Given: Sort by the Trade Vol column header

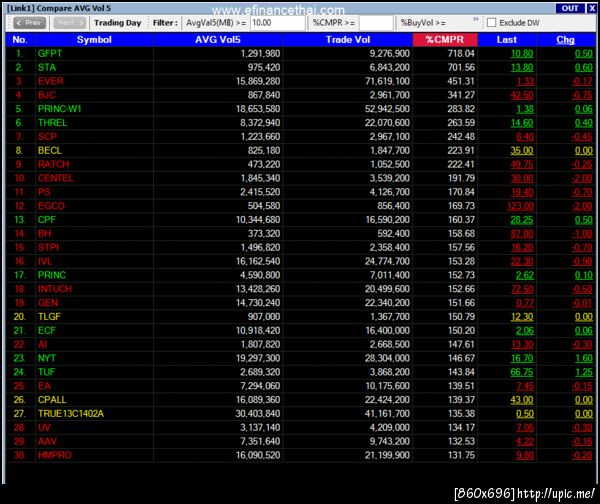Looking at the screenshot, I should pos(348,40).
